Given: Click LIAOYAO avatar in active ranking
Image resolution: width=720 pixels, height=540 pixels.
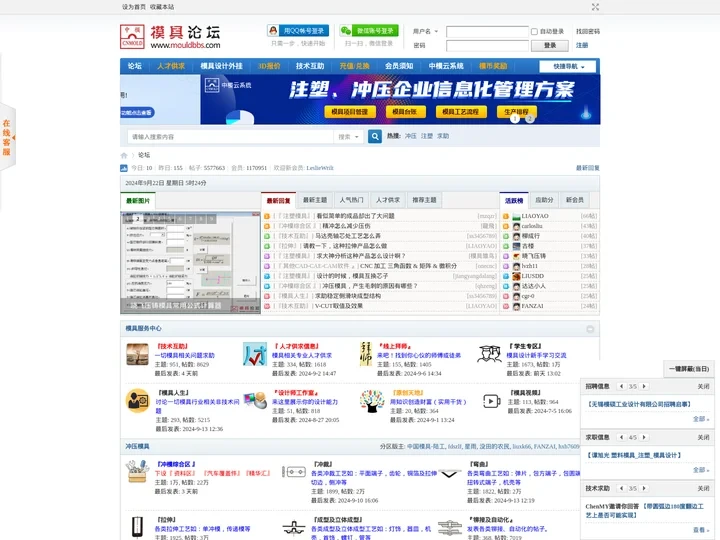Looking at the screenshot, I should [x=517, y=216].
